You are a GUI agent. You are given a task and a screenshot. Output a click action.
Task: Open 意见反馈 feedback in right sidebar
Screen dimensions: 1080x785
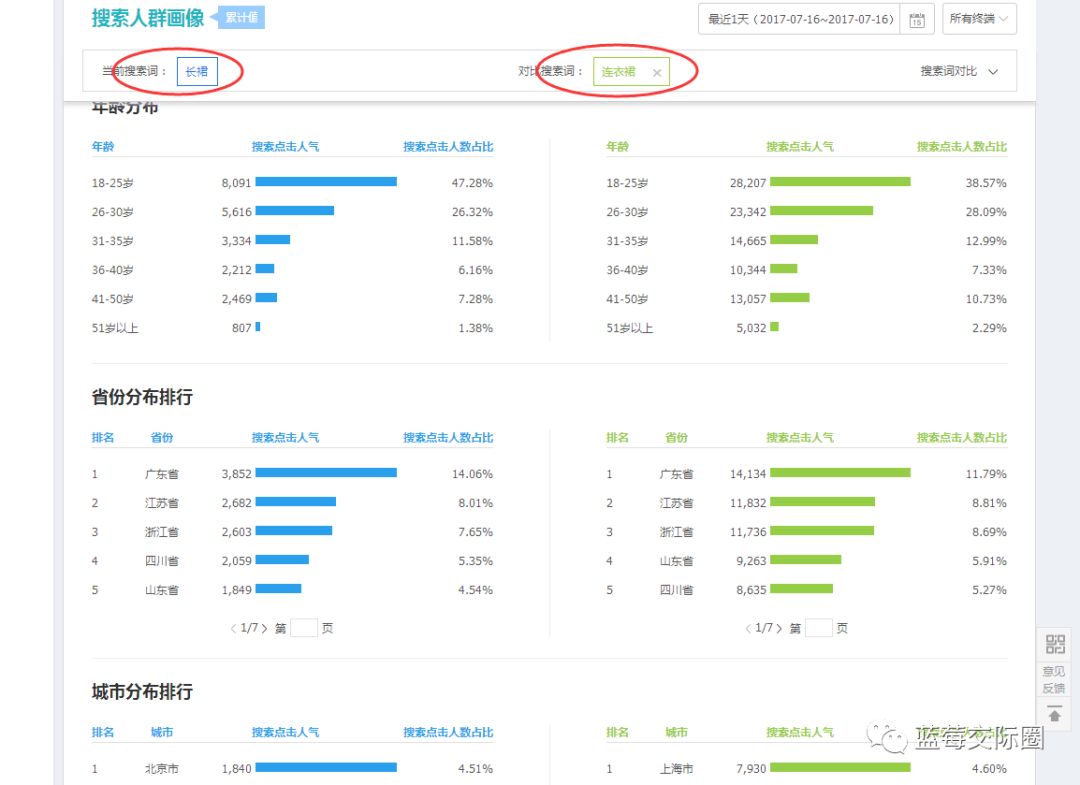coord(1054,680)
